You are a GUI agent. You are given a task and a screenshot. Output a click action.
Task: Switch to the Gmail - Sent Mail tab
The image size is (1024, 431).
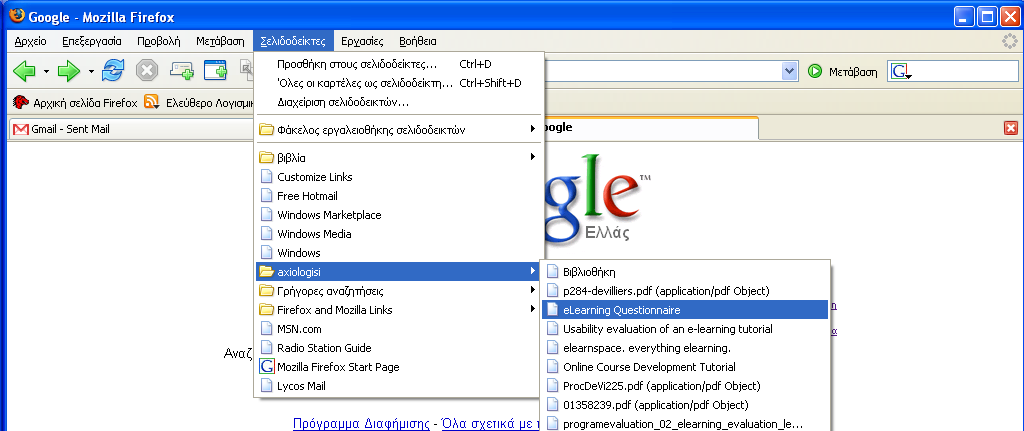click(x=129, y=129)
